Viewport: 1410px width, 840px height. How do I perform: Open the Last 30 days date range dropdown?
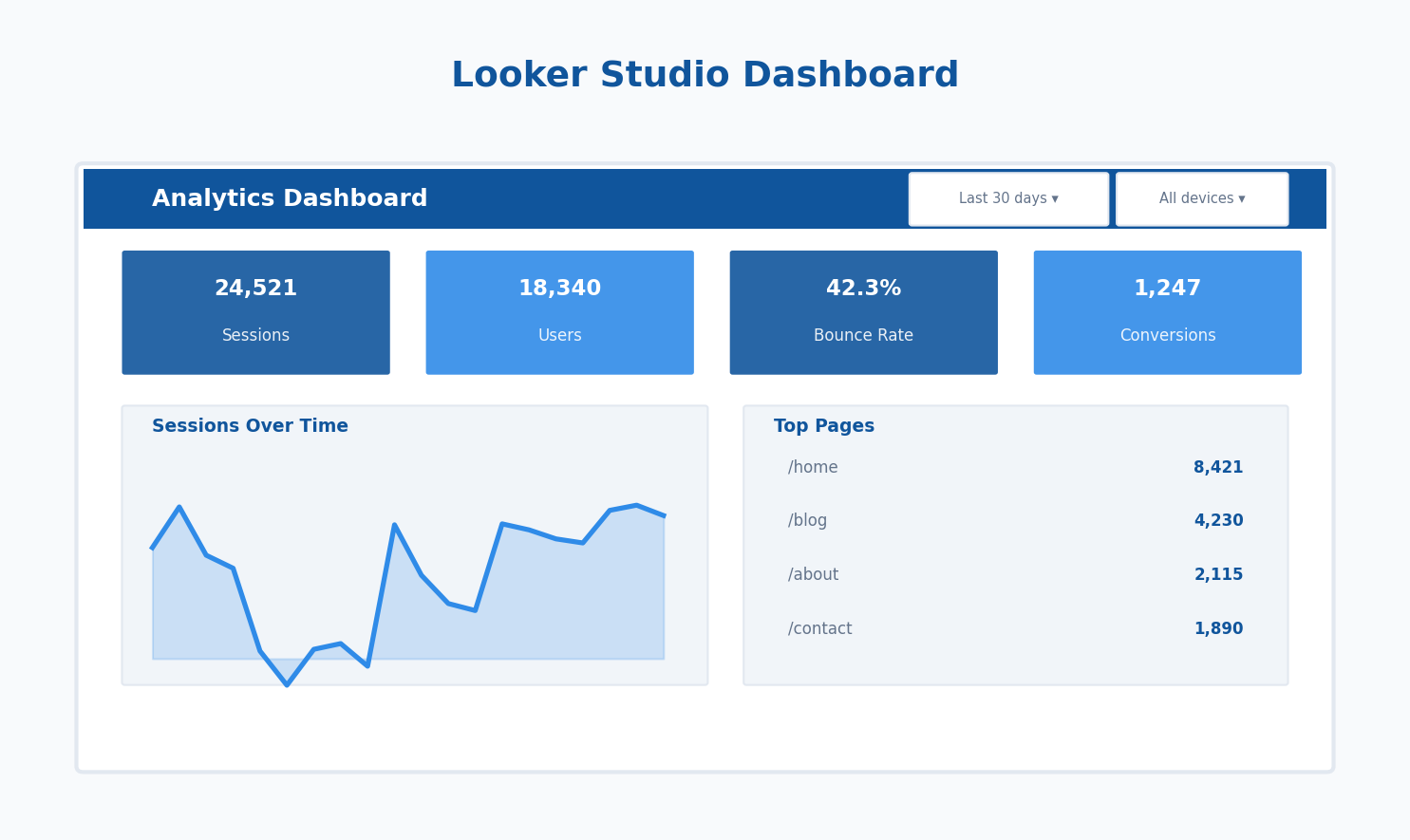click(1008, 198)
